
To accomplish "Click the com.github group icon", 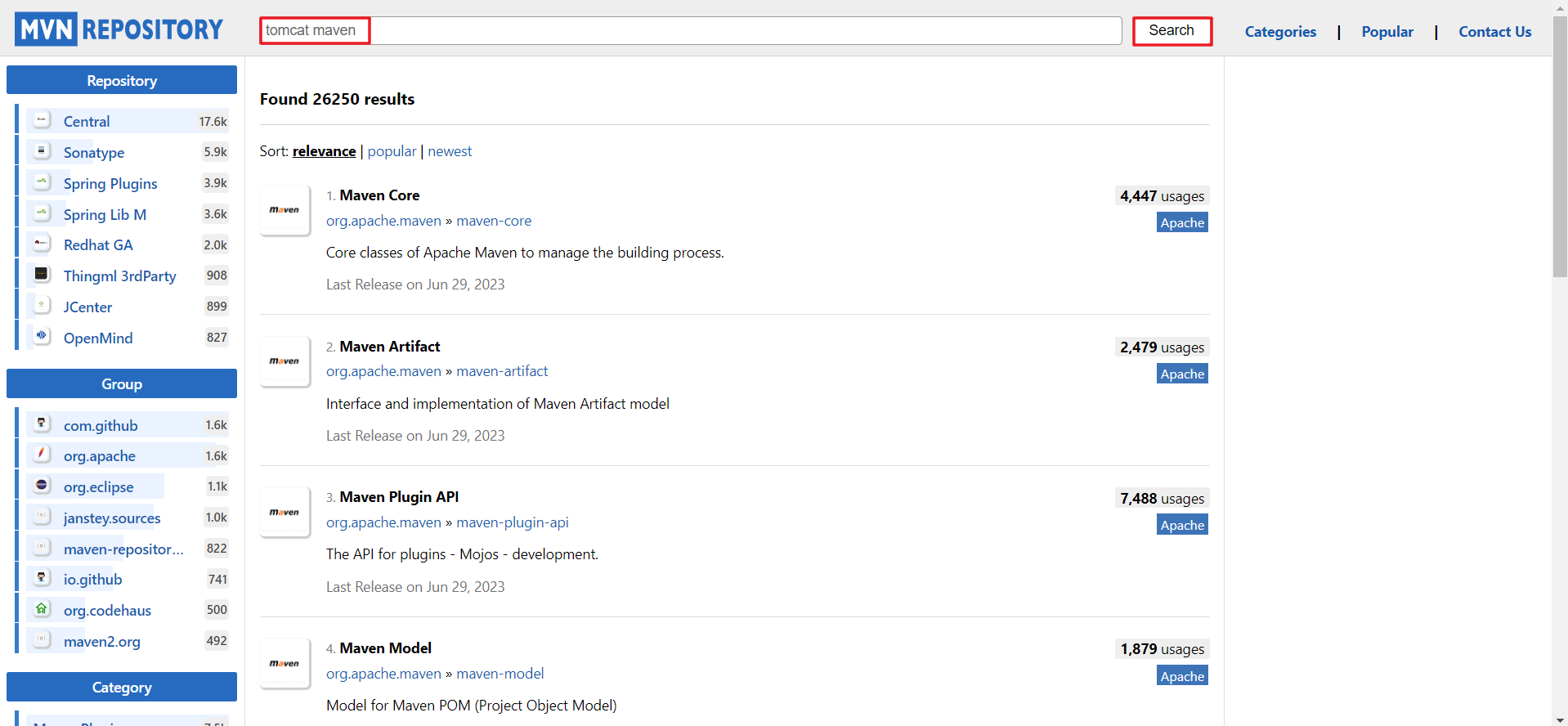I will coord(42,424).
